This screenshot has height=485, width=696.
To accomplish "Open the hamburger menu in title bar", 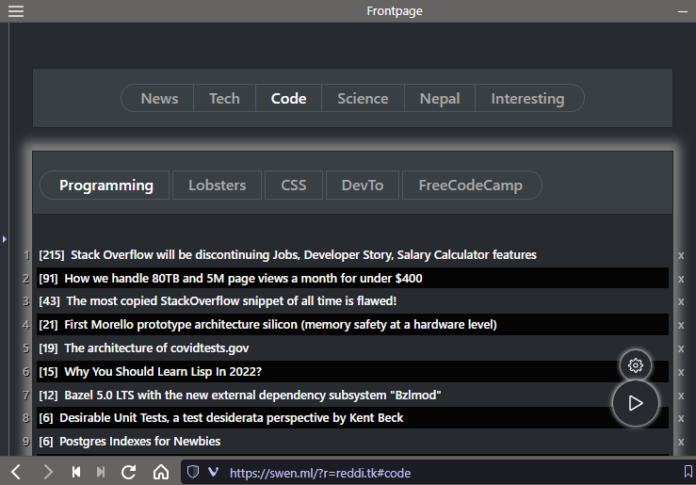I will [16, 11].
